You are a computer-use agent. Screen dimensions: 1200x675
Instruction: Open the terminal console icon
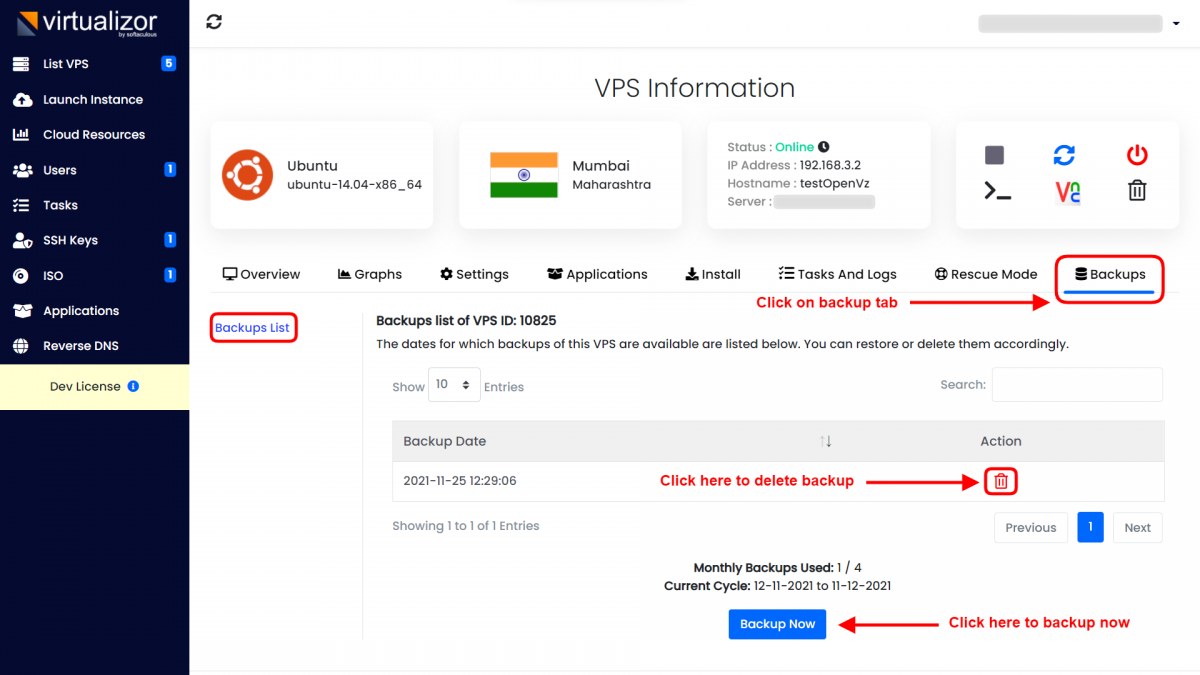[994, 189]
